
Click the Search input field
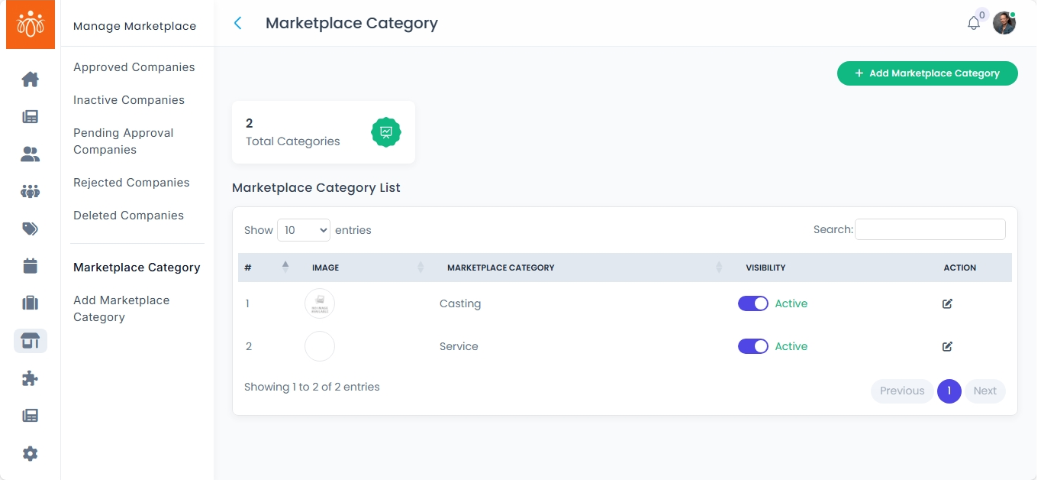930,230
